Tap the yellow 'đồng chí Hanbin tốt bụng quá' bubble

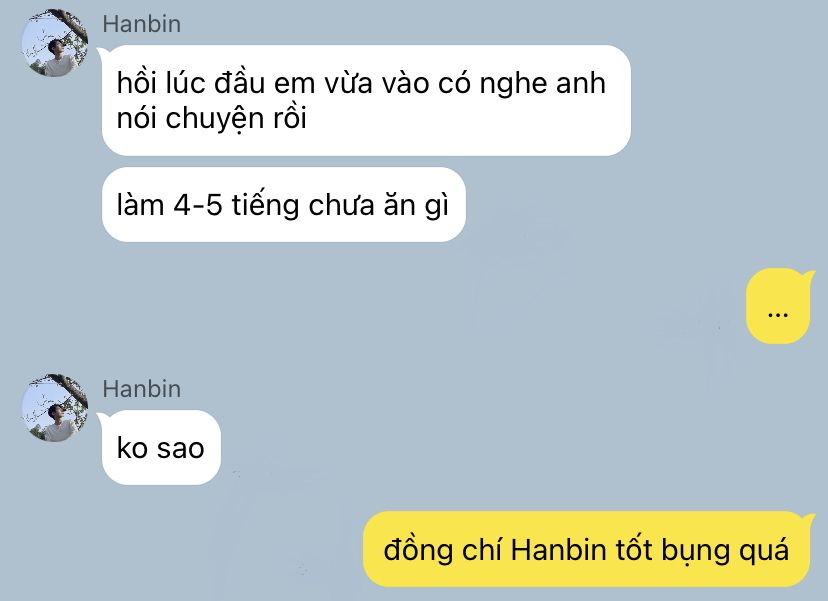click(588, 549)
